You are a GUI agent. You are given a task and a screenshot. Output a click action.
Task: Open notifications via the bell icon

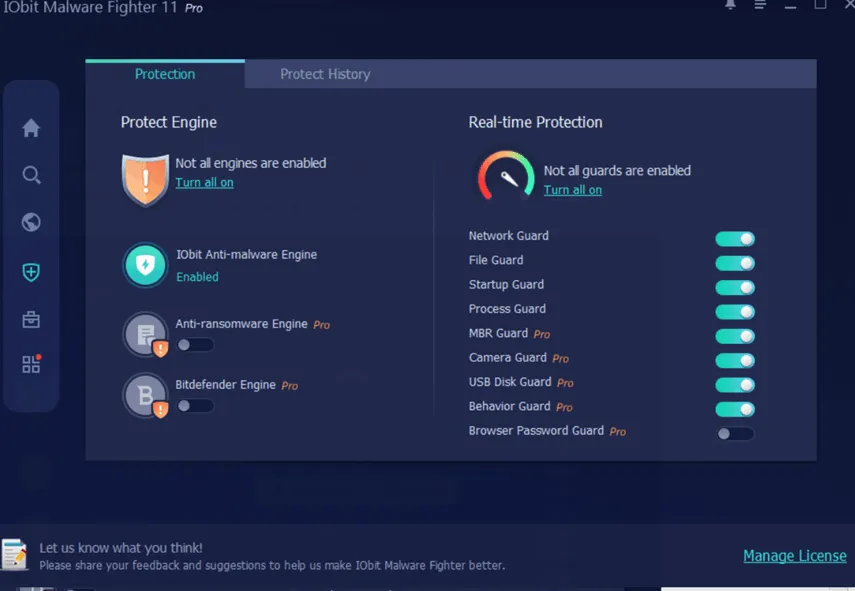[729, 7]
